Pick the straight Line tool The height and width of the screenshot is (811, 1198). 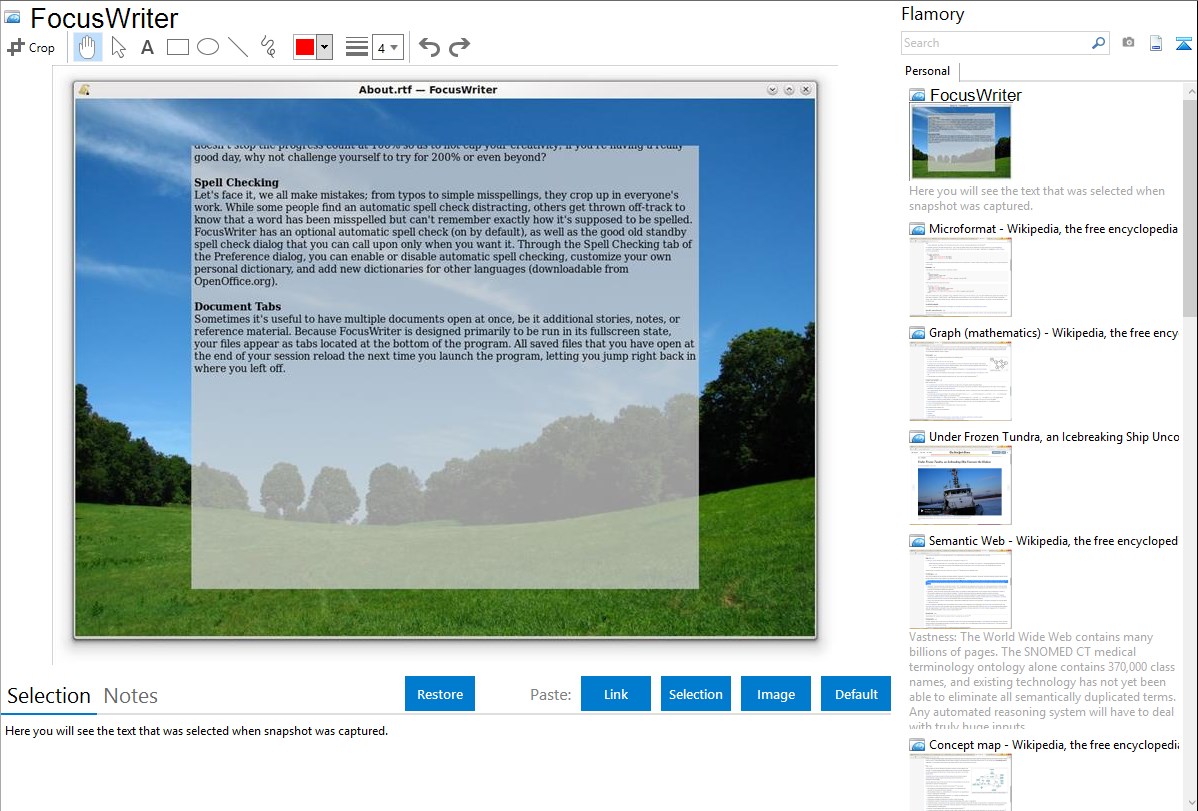tap(238, 47)
